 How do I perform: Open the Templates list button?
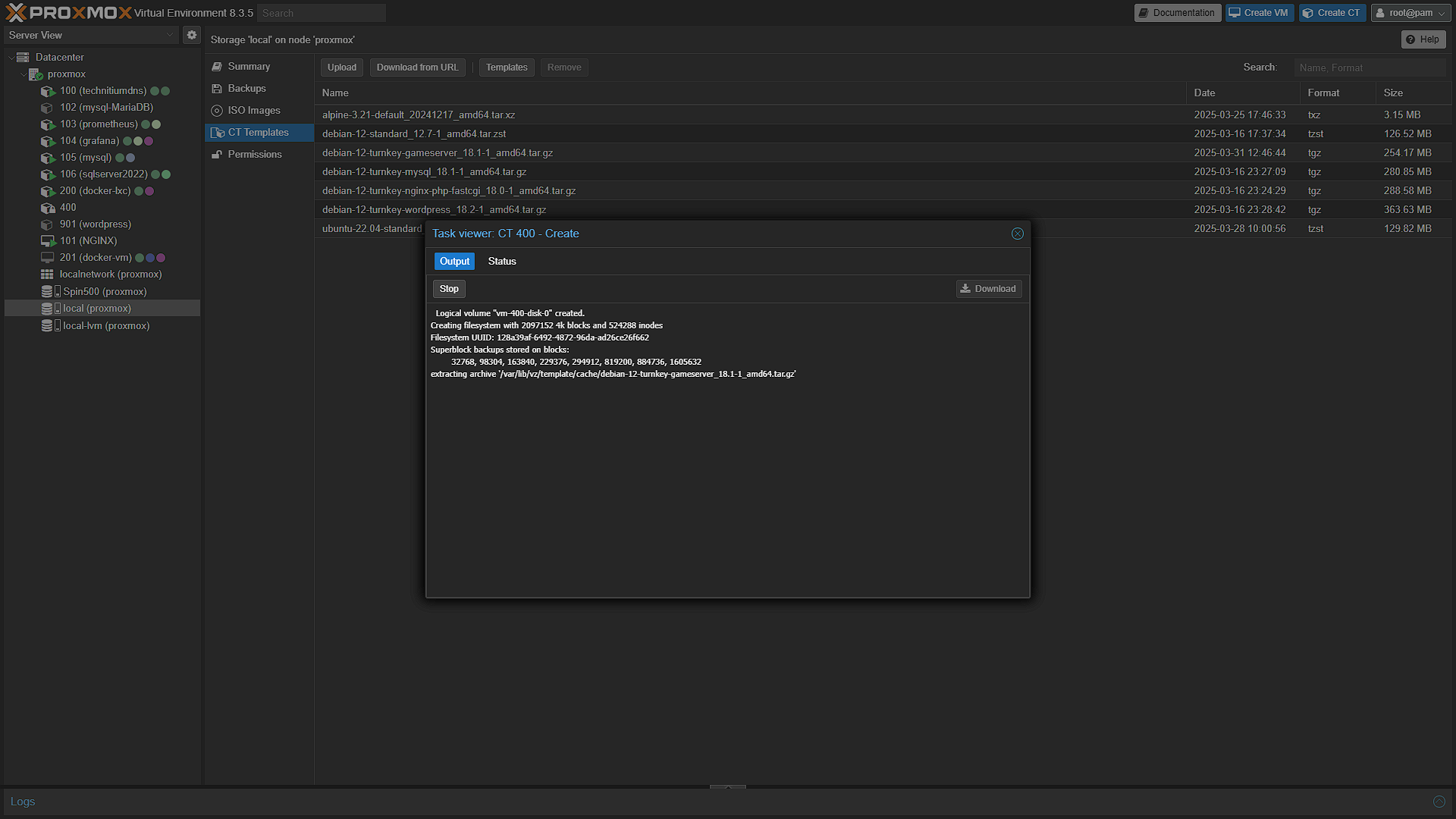coord(507,67)
